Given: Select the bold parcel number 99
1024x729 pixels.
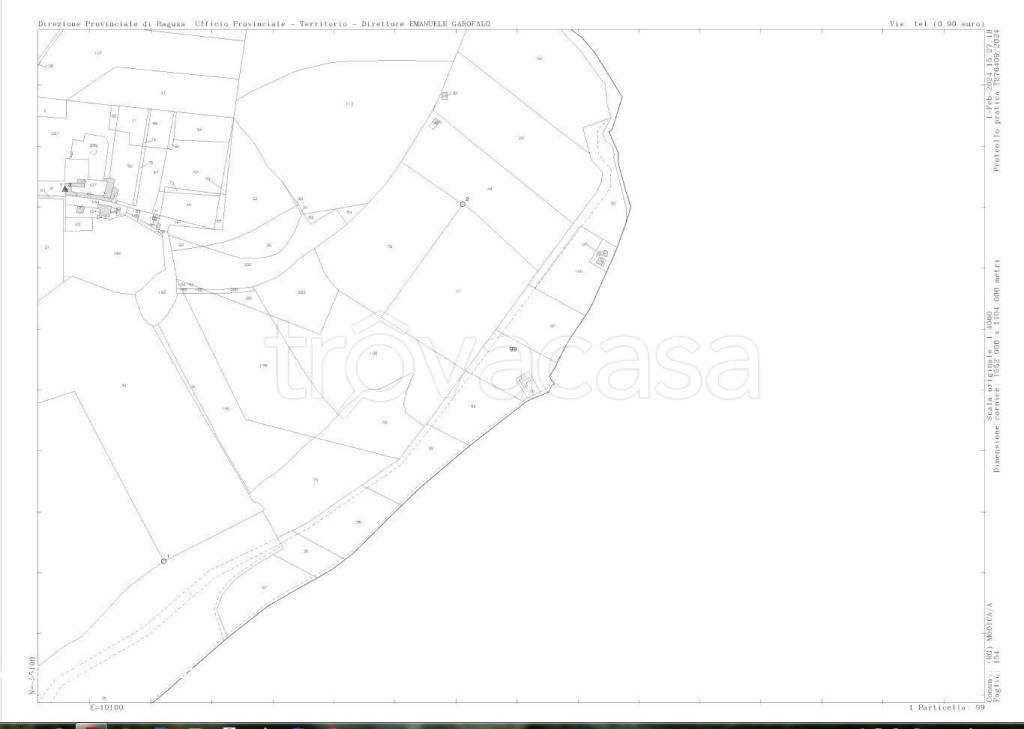Looking at the screenshot, I should tap(513, 349).
